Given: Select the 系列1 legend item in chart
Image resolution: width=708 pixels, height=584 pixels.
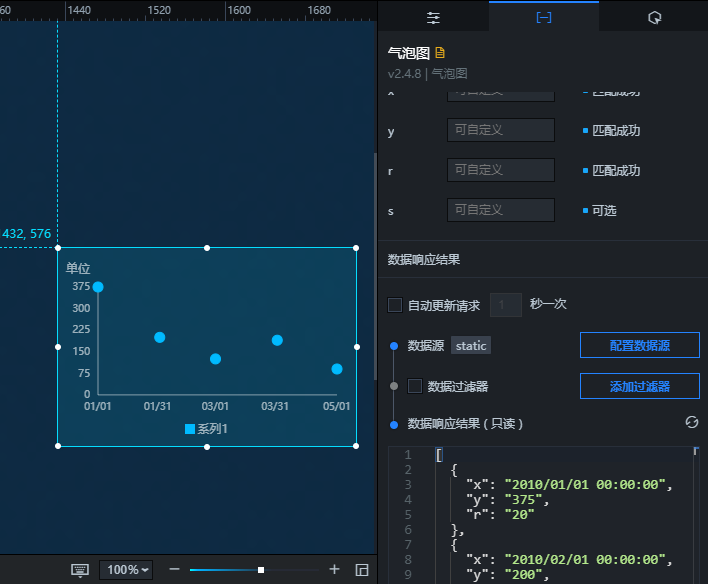Looking at the screenshot, I should [x=206, y=429].
